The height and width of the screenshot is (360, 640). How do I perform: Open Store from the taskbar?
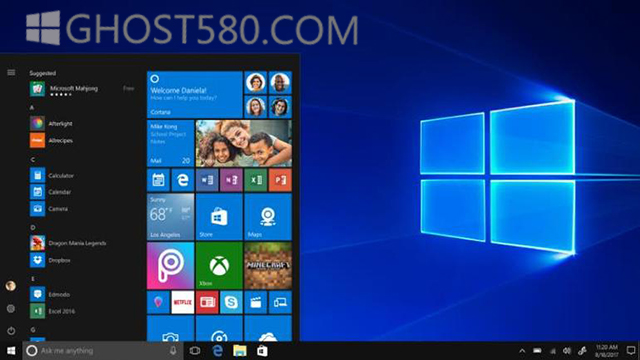click(x=262, y=351)
